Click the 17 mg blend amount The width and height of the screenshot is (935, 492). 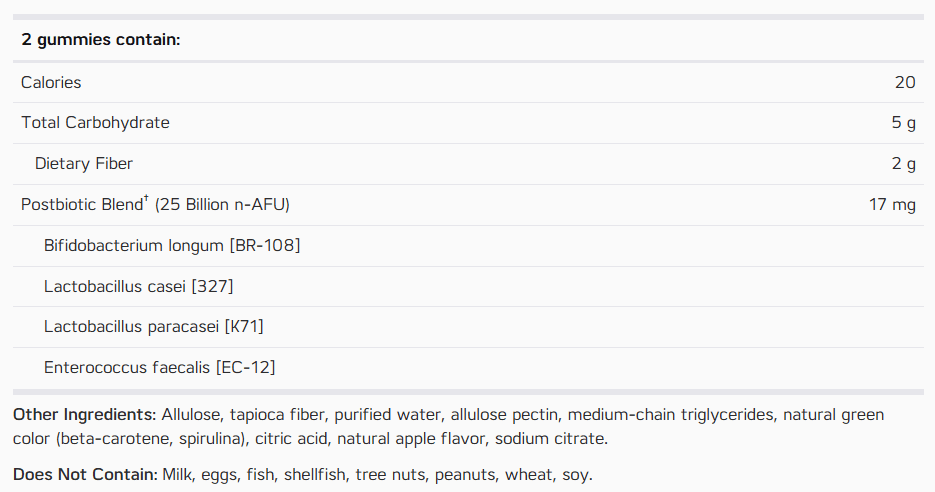[x=892, y=205]
